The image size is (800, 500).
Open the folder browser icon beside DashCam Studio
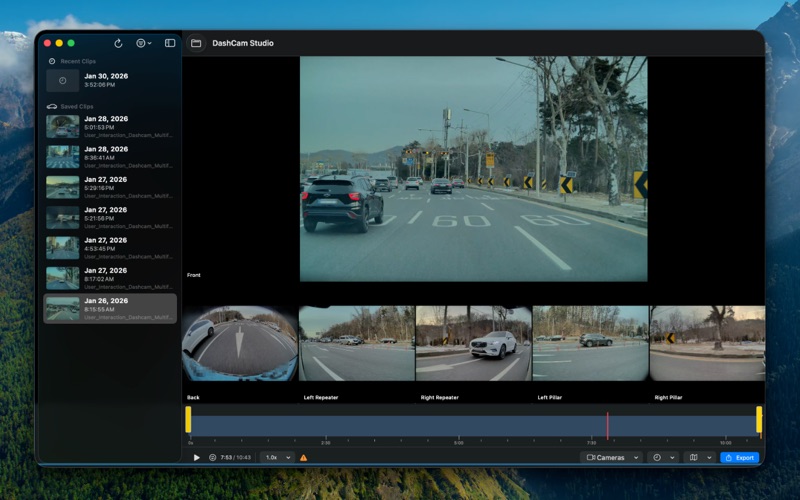[x=196, y=43]
